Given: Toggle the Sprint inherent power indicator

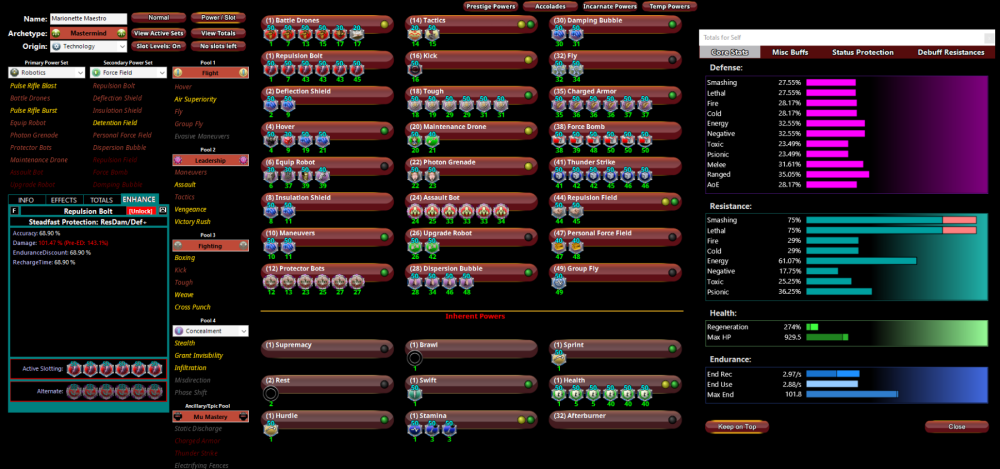Looking at the screenshot, I should pos(674,347).
